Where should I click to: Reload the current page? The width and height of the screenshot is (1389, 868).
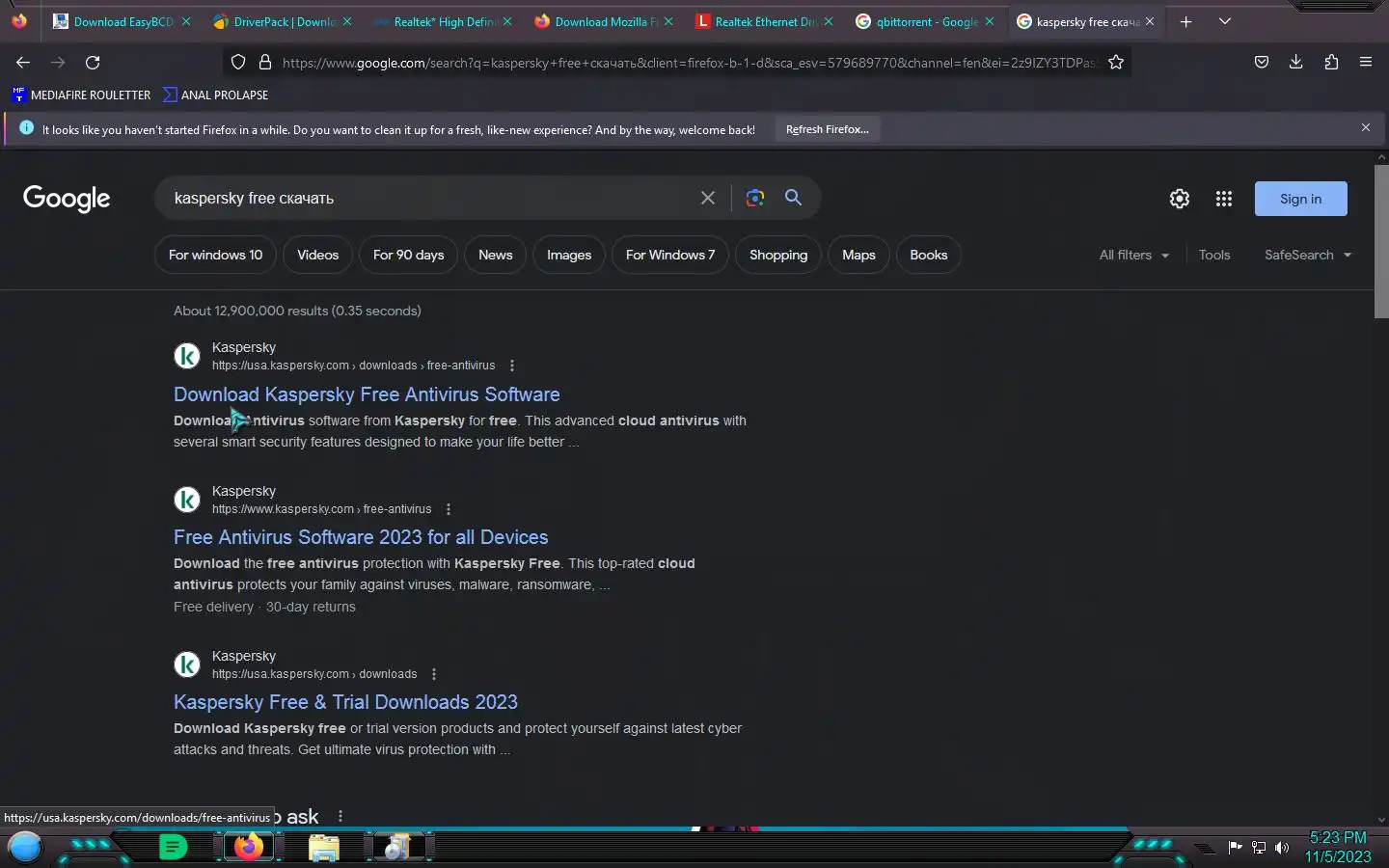pos(93,63)
